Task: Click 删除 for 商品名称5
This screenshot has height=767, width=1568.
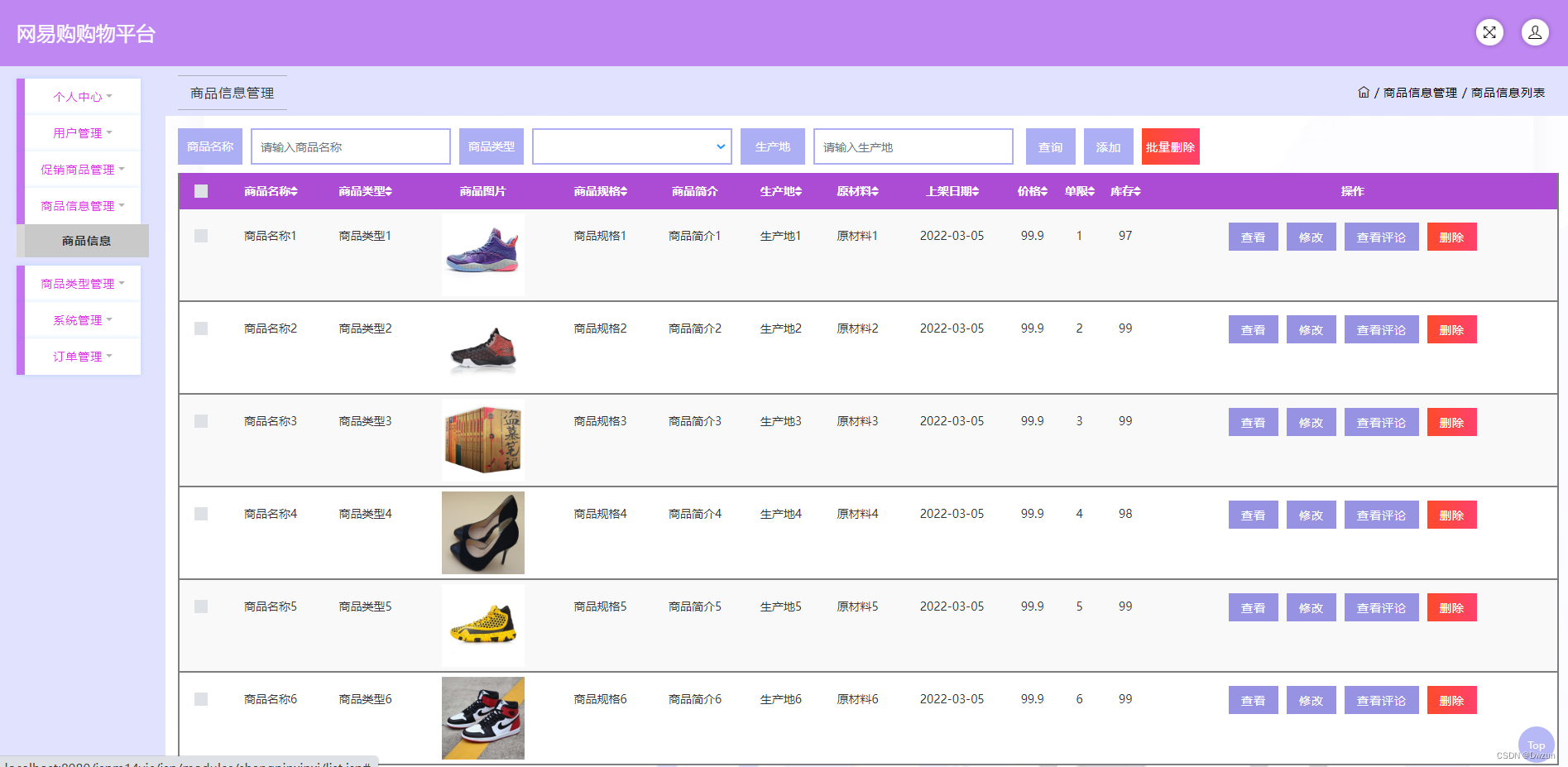Action: 1452,607
